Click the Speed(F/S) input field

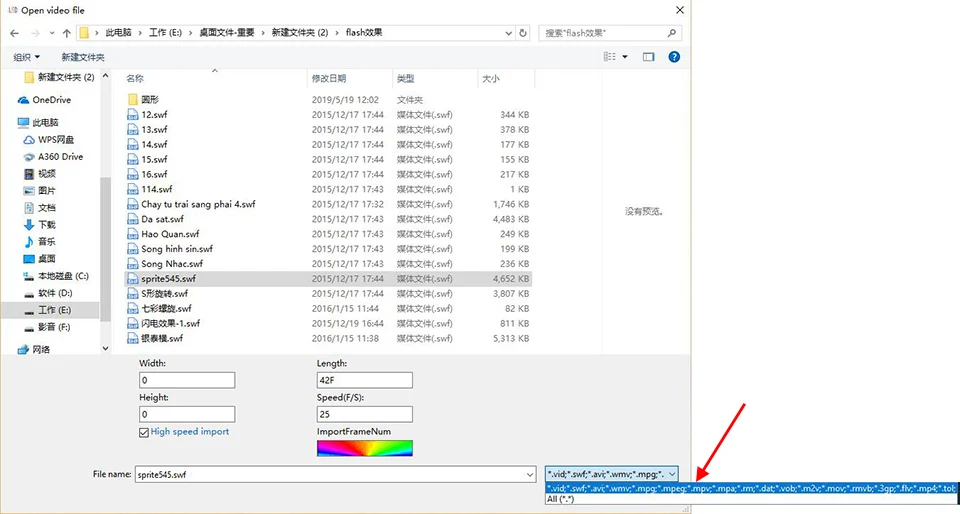[365, 414]
